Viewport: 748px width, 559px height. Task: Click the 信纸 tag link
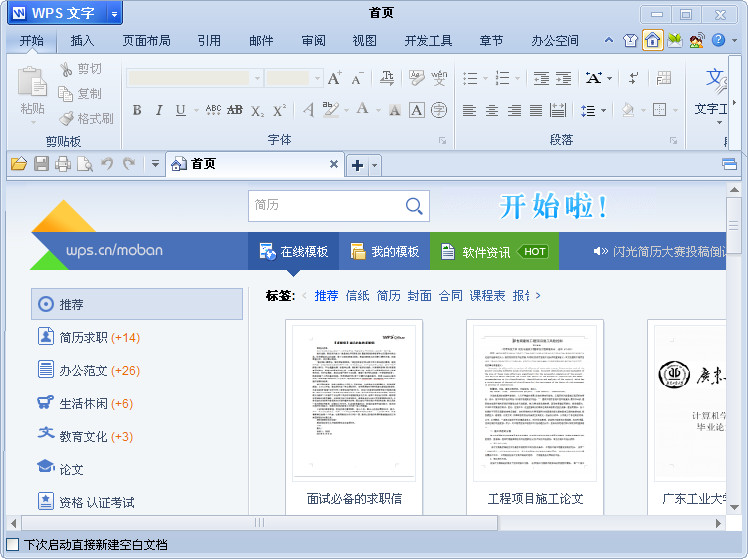click(357, 296)
